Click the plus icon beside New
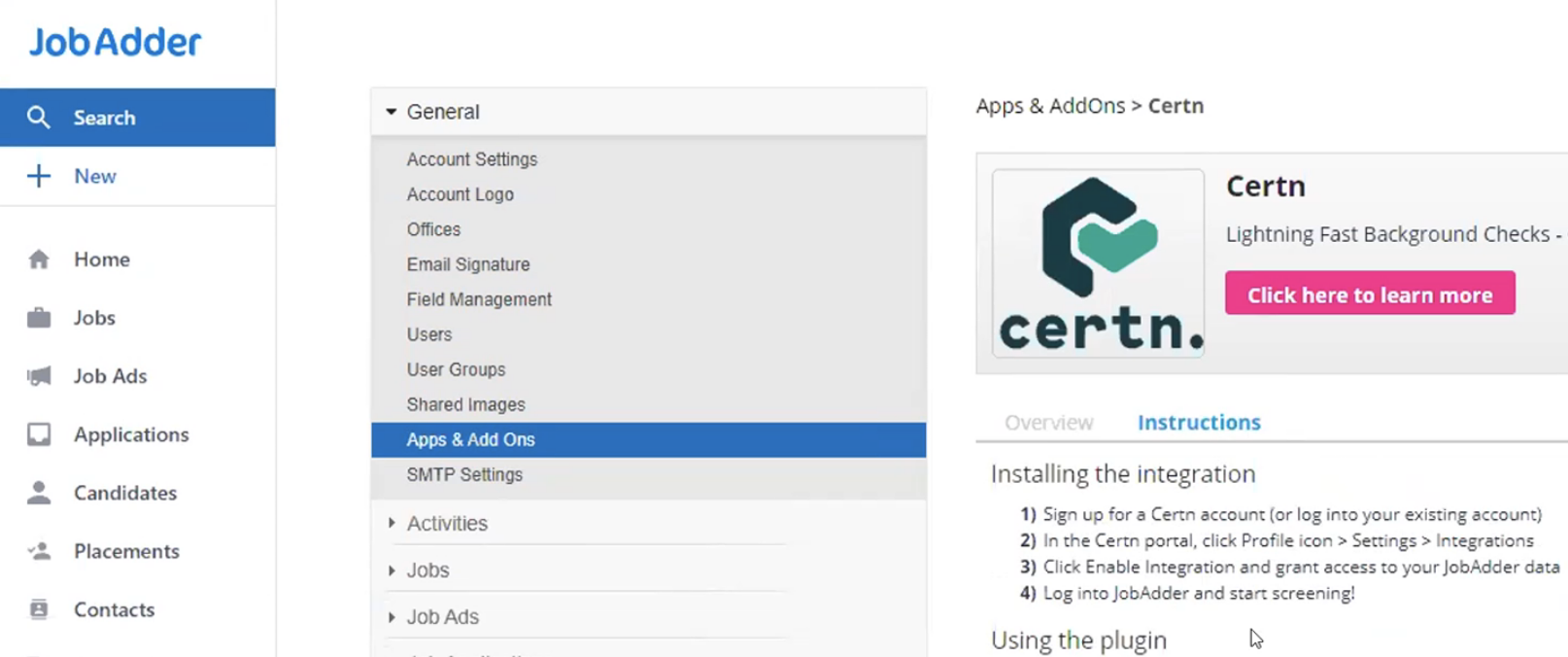1568x657 pixels. 38,176
